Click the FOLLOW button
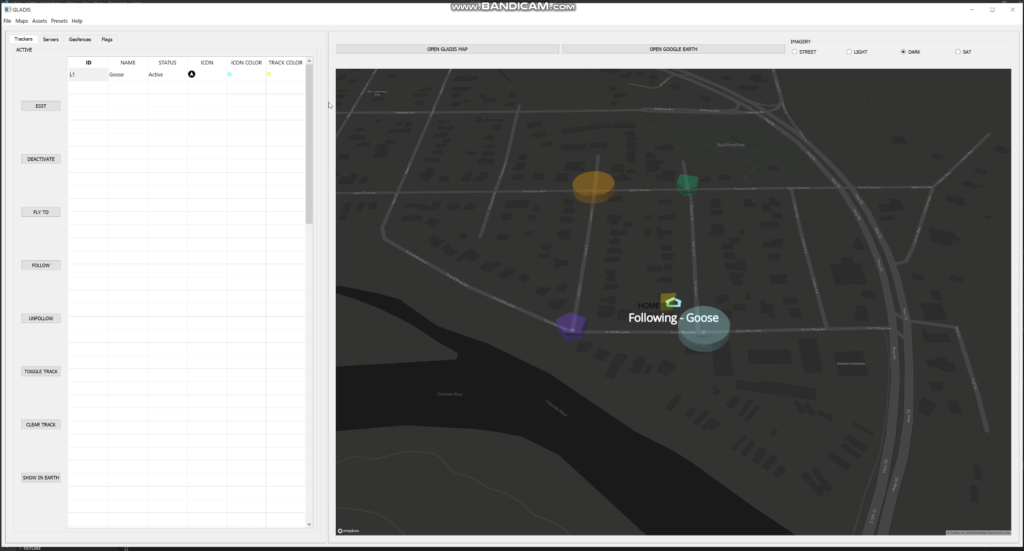Viewport: 1024px width, 551px height. click(x=40, y=265)
